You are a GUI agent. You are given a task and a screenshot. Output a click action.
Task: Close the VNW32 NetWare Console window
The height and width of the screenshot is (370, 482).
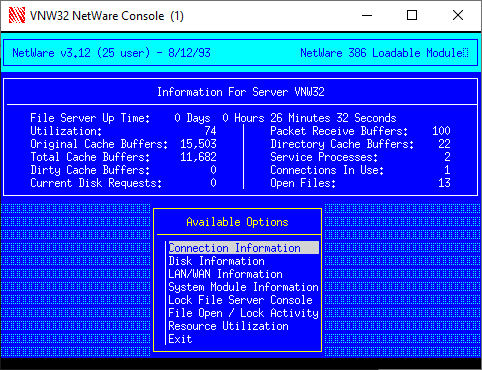pyautogui.click(x=458, y=15)
